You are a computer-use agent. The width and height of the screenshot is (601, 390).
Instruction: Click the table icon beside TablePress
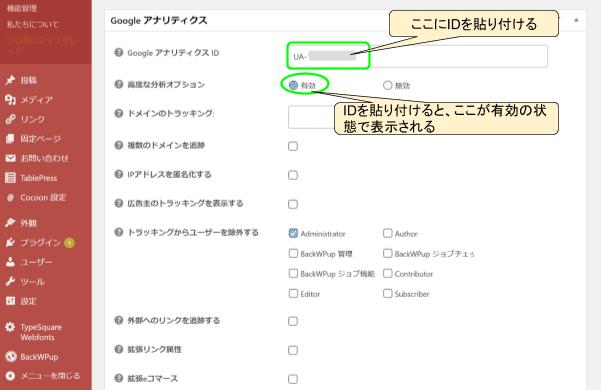click(10, 178)
